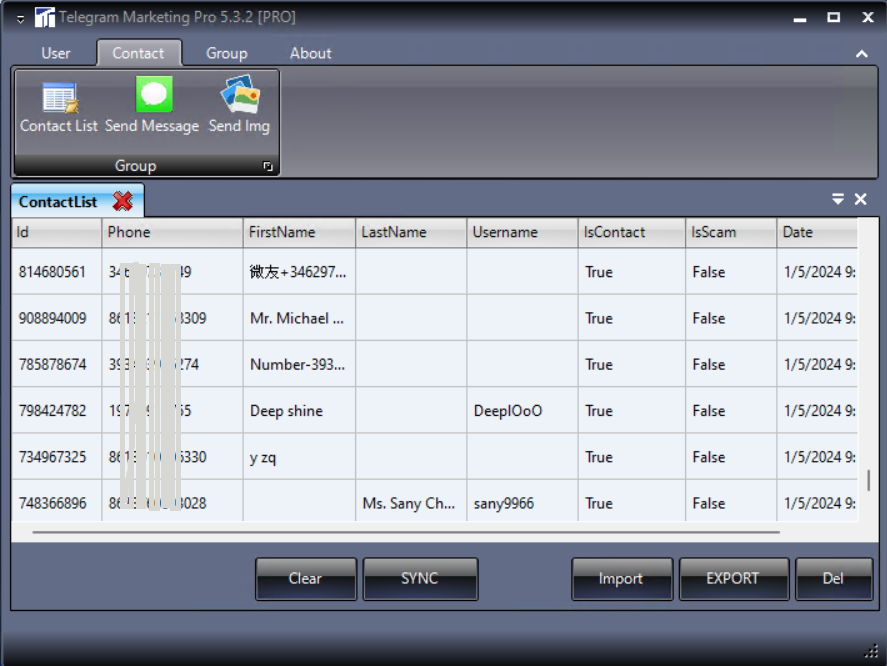
Task: Open the Group ribbon tab
Action: pos(226,53)
